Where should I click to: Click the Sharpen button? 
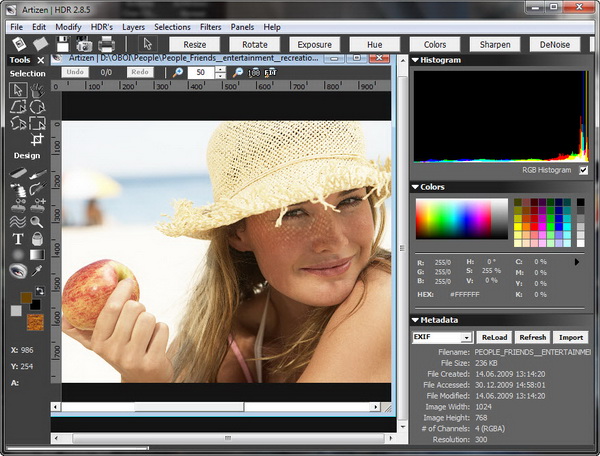pyautogui.click(x=495, y=45)
